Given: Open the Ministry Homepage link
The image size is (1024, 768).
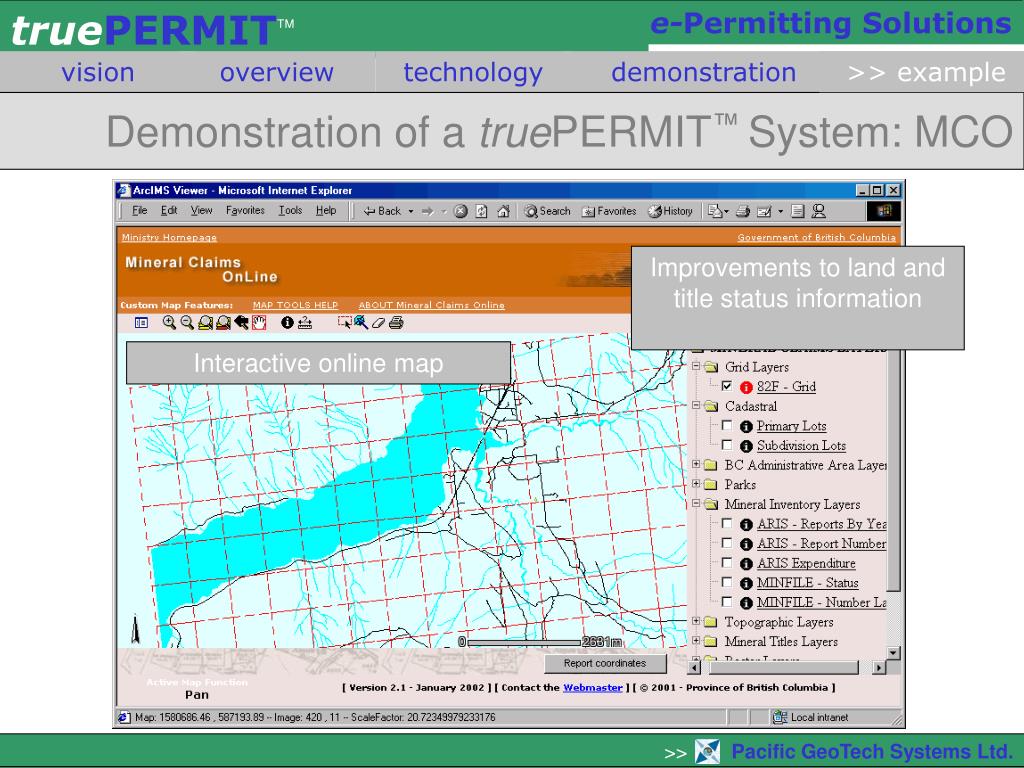Looking at the screenshot, I should pos(169,238).
